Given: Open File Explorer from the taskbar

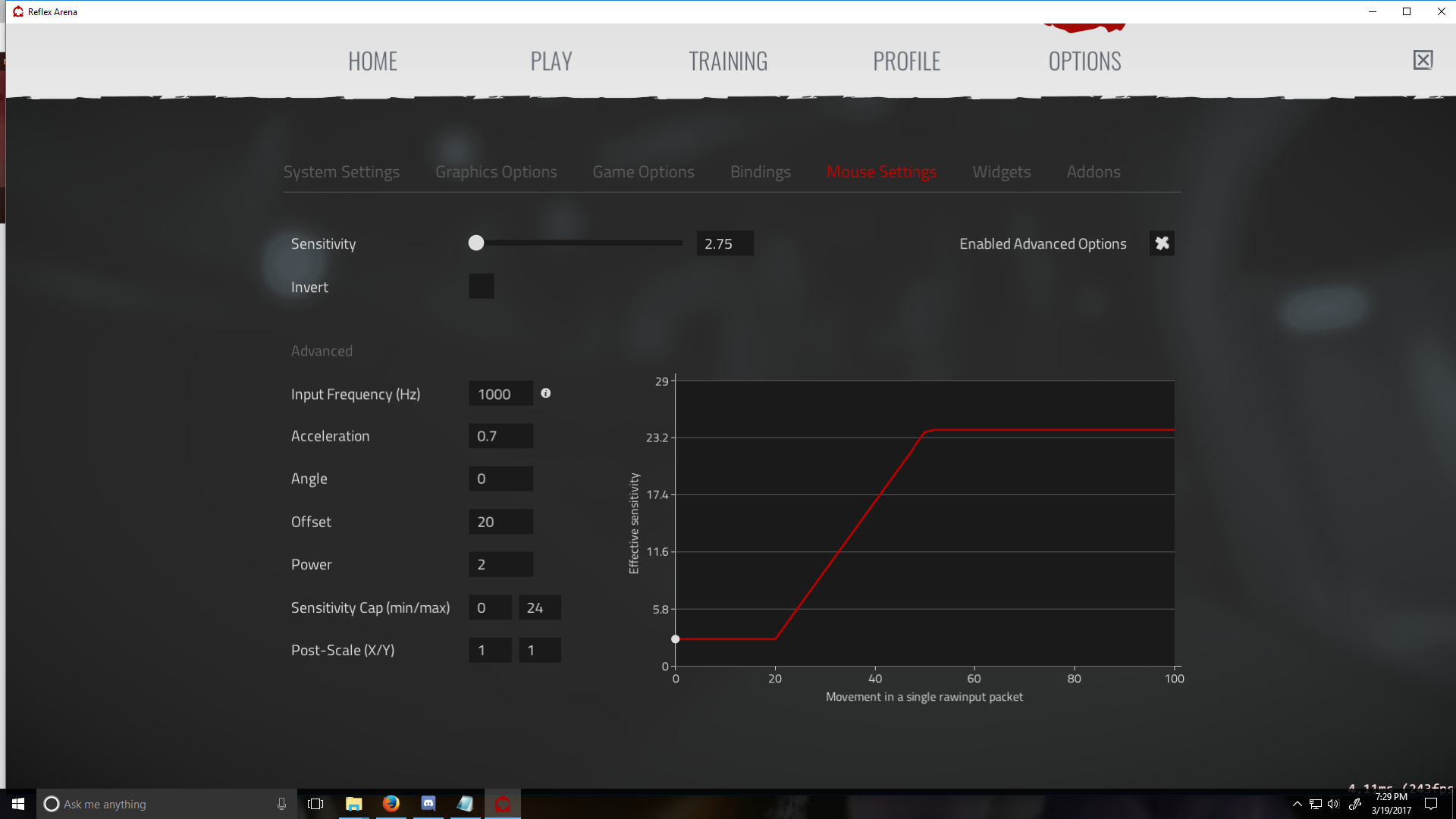Looking at the screenshot, I should [353, 803].
